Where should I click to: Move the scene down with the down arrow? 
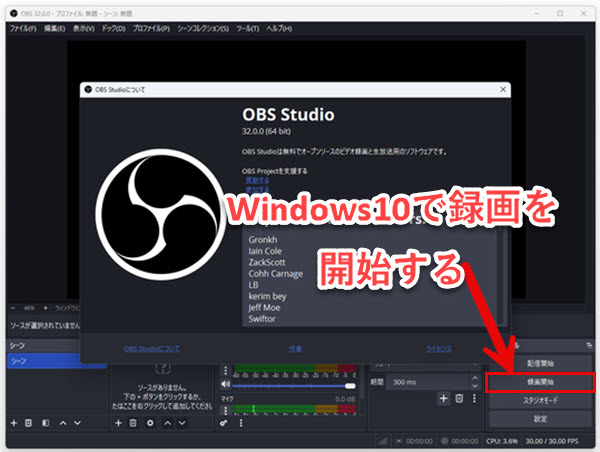tap(77, 423)
